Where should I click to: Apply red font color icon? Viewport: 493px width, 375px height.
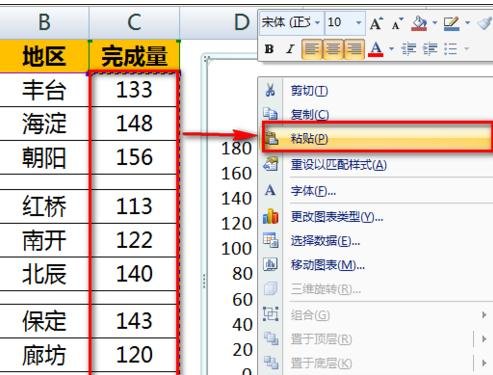(x=376, y=49)
